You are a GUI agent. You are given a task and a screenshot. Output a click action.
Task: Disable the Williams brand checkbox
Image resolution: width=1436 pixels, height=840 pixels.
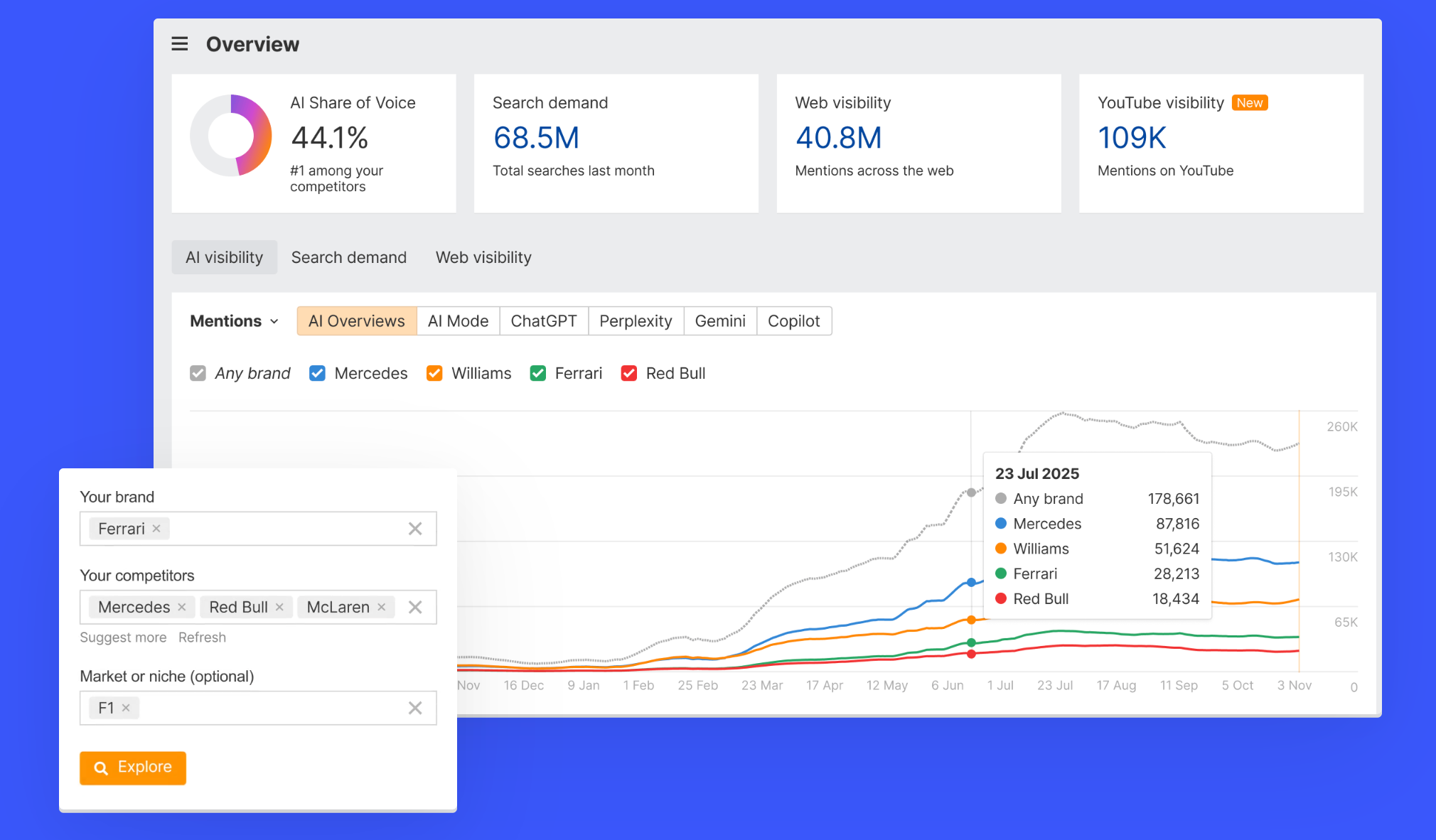[434, 373]
